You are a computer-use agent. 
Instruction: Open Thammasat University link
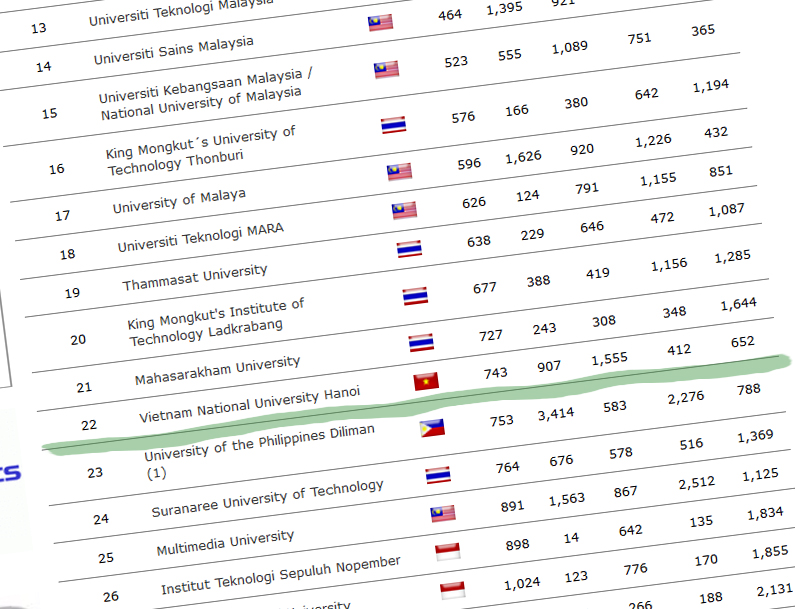(x=195, y=277)
